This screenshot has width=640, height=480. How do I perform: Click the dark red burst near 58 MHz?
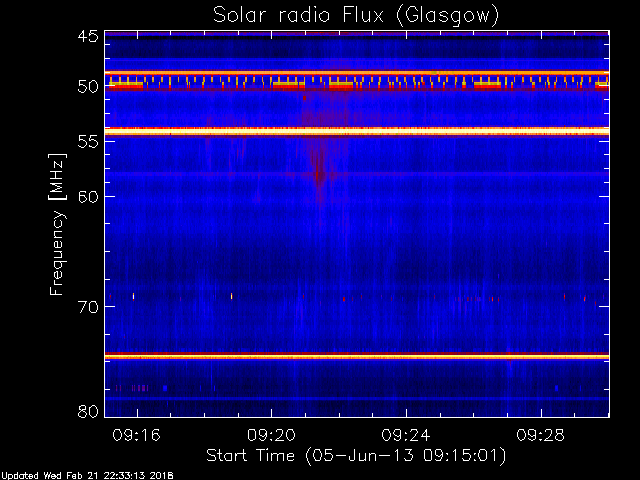click(x=320, y=173)
